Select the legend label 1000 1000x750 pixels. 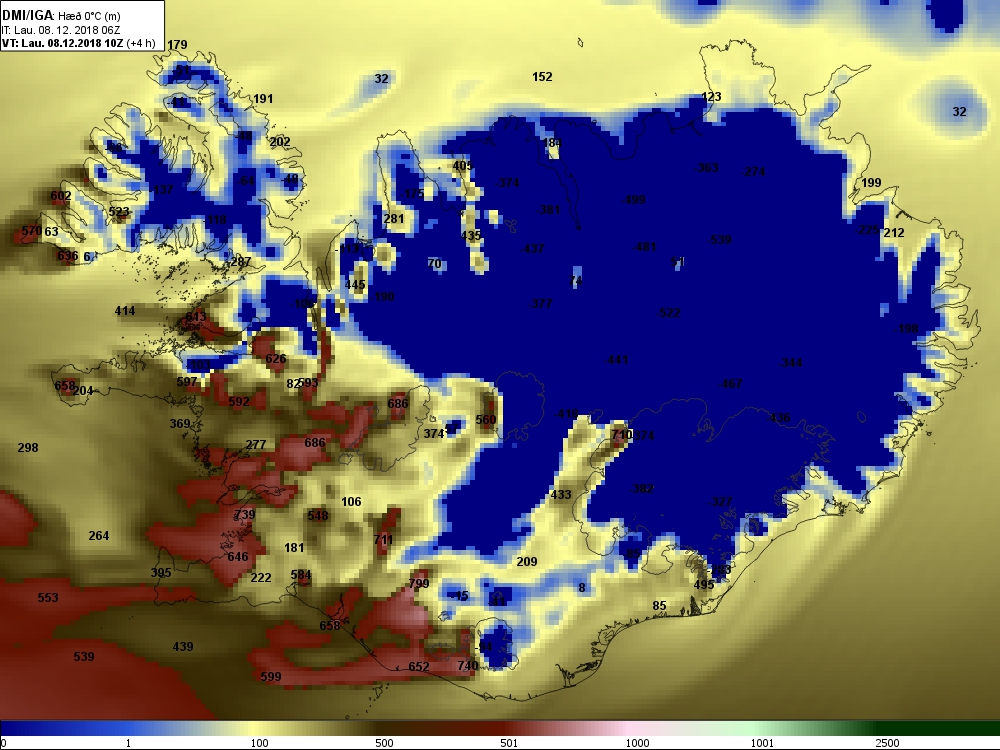(637, 743)
